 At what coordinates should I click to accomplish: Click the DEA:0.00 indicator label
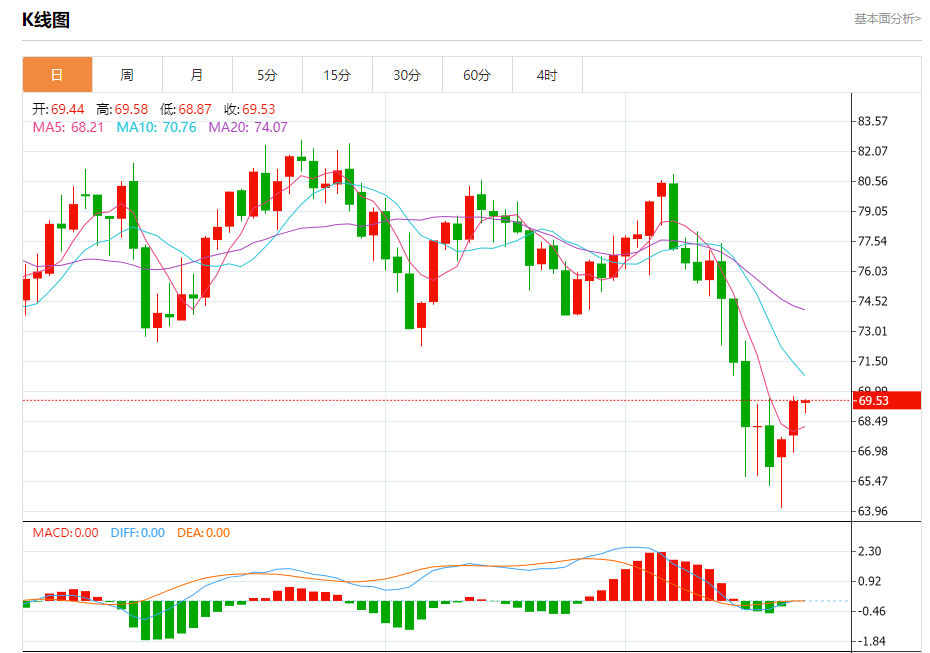click(x=203, y=533)
